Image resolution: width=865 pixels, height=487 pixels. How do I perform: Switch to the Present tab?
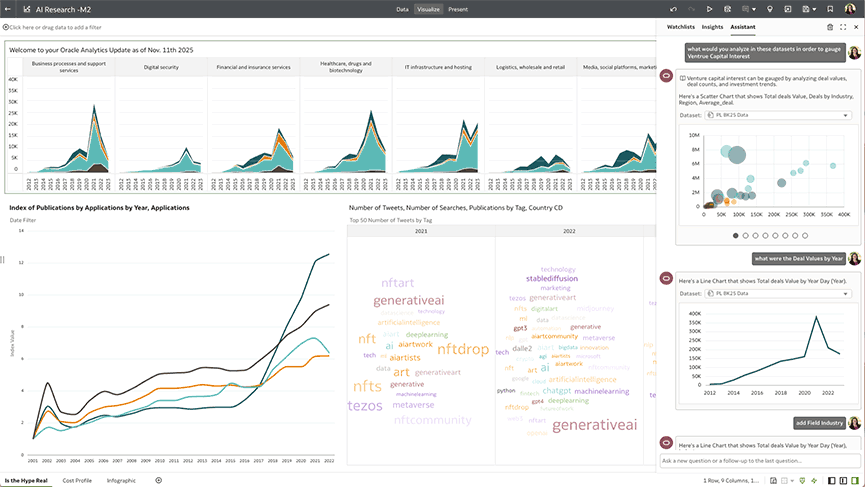[x=458, y=8]
